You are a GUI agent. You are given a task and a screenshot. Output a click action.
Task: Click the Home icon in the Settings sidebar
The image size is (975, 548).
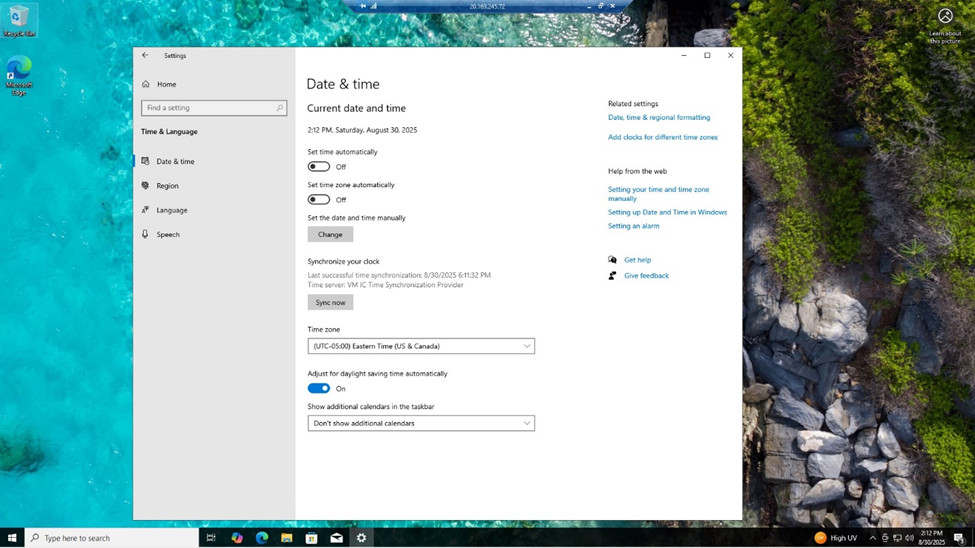(146, 84)
